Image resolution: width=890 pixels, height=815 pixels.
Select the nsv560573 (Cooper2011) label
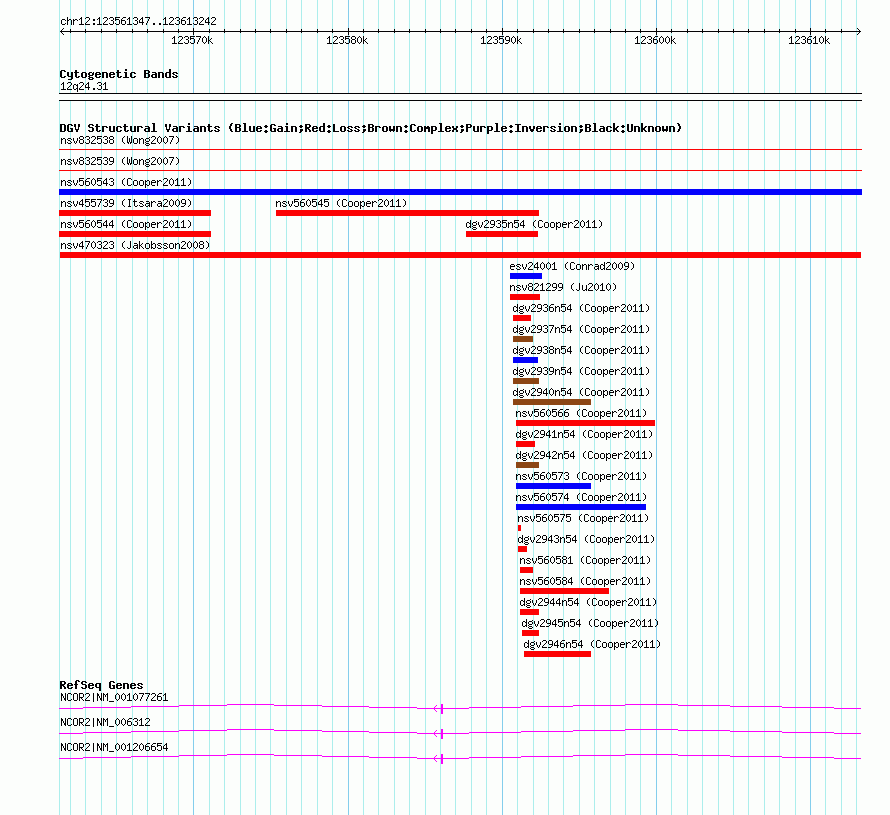point(581,476)
